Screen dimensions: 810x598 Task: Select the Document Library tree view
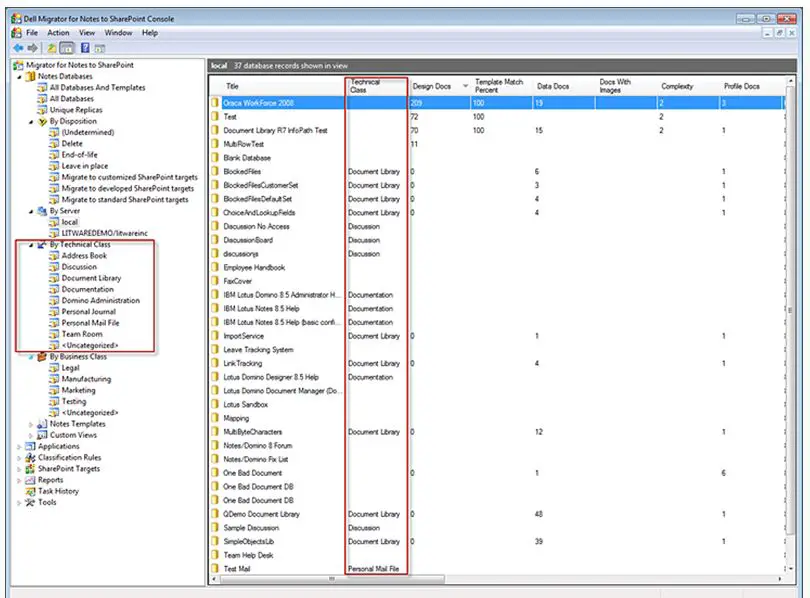tap(91, 278)
